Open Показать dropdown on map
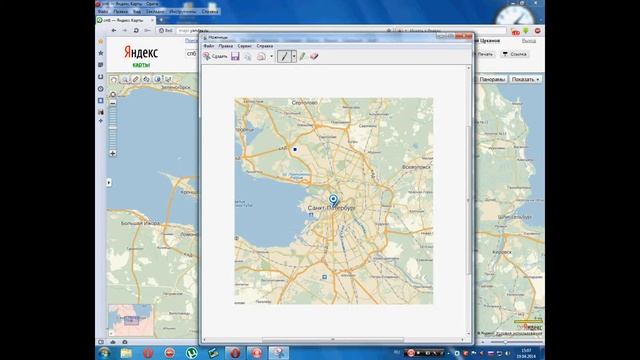Image resolution: width=640 pixels, height=360 pixels. click(x=525, y=79)
